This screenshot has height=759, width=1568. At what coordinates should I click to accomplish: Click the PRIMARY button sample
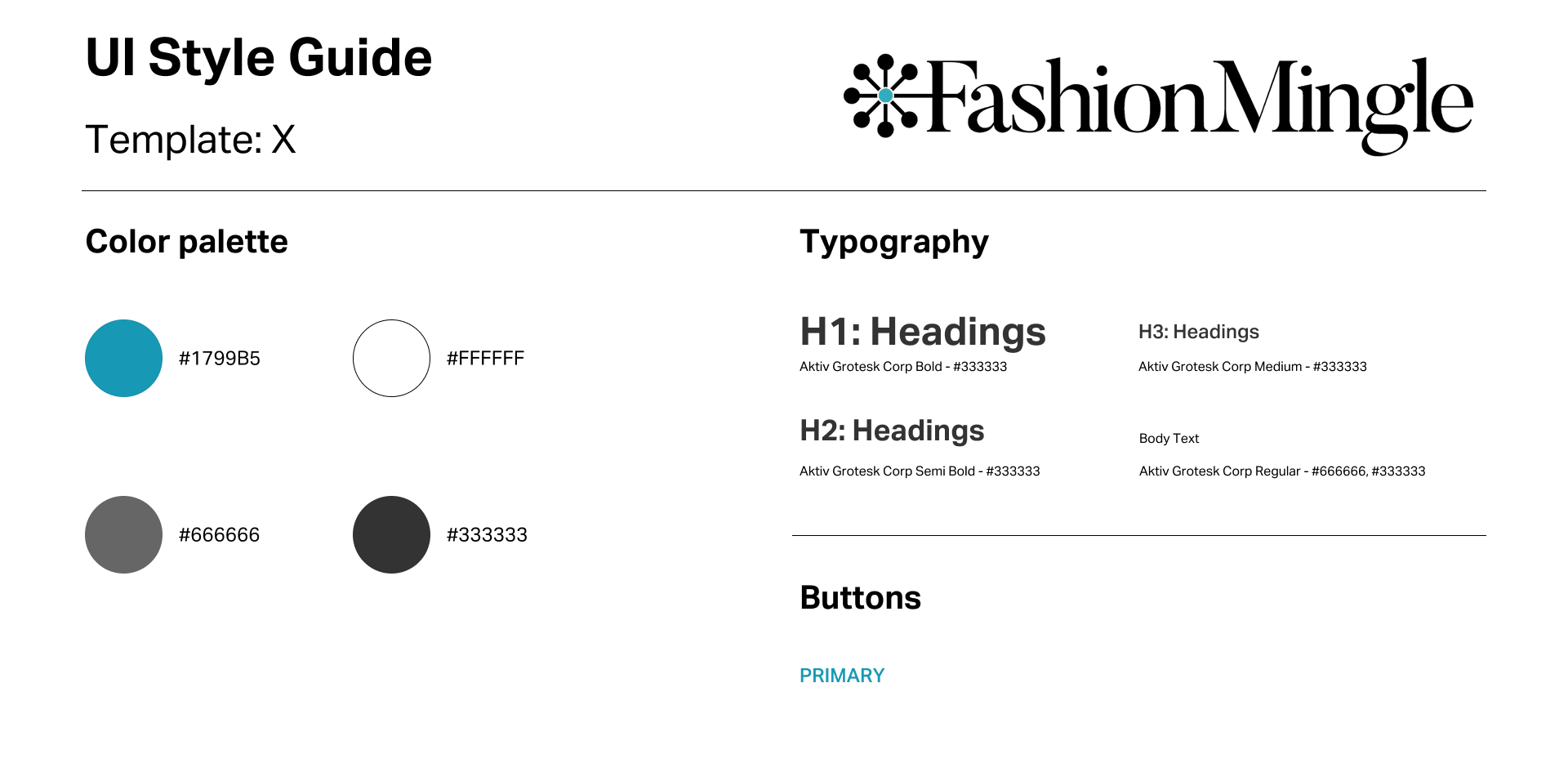842,676
